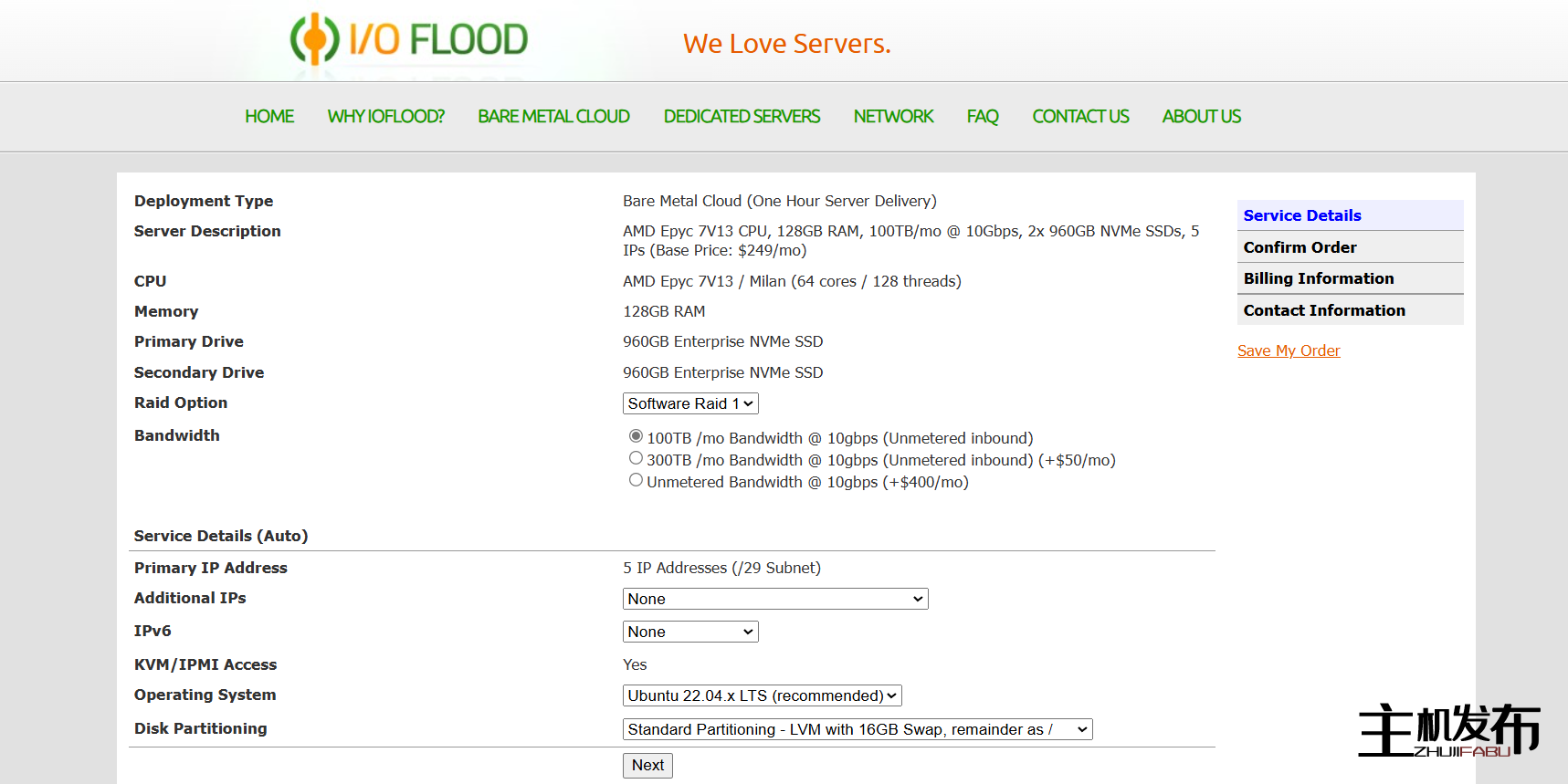Click the Primary Drive '960GB Enterprise NVMe SSD' value
The width and height of the screenshot is (1568, 784).
click(723, 341)
